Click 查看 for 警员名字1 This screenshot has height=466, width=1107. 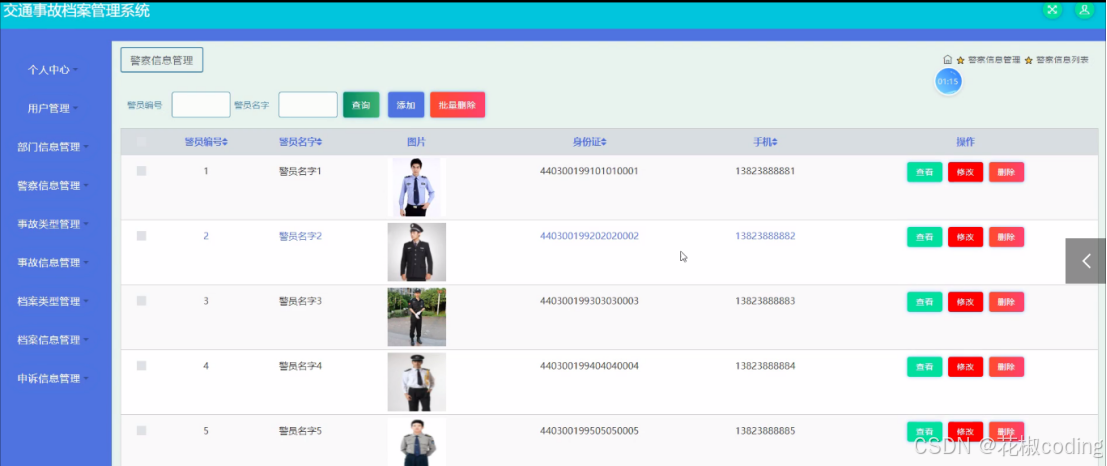(924, 172)
